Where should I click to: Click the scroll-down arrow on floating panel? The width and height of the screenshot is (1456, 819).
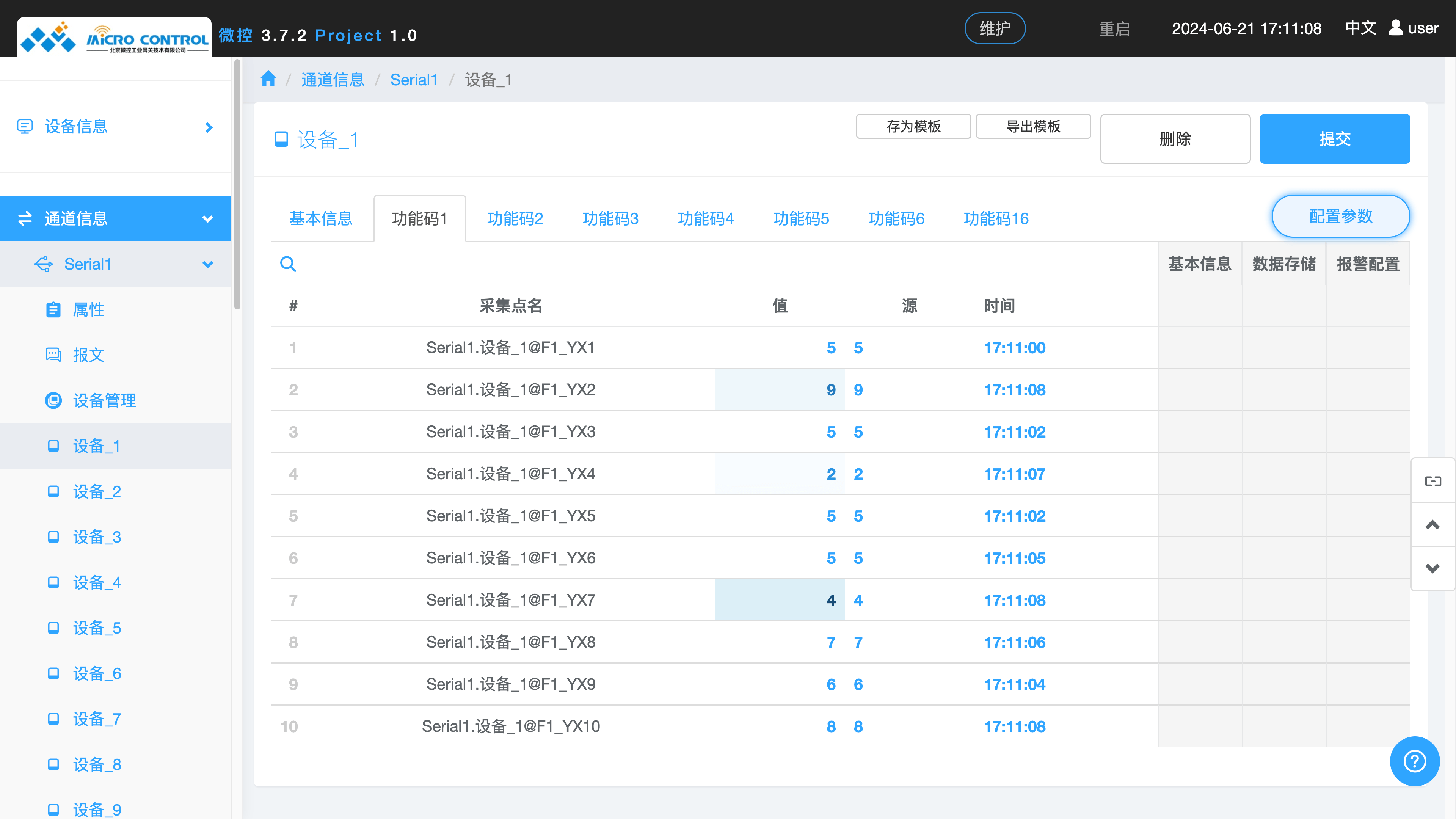(x=1433, y=568)
